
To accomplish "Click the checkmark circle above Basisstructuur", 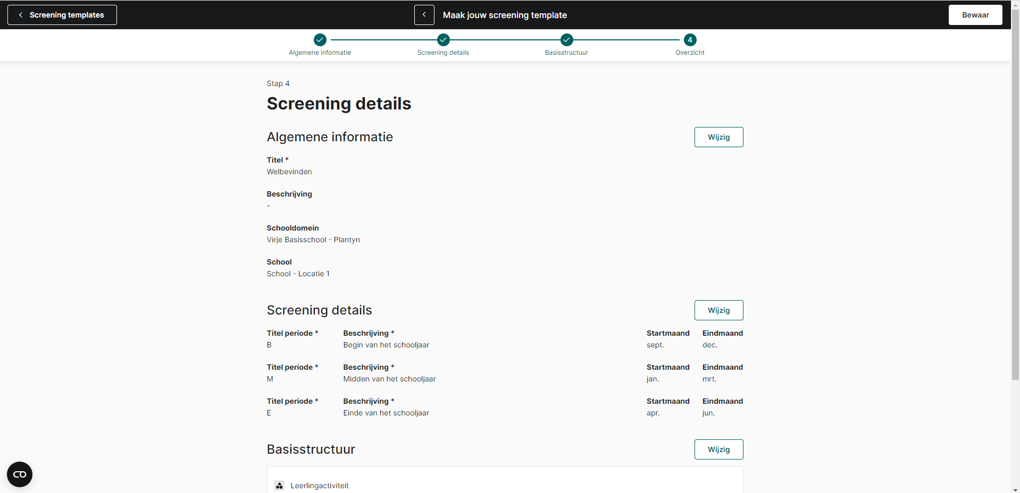I will 567,40.
